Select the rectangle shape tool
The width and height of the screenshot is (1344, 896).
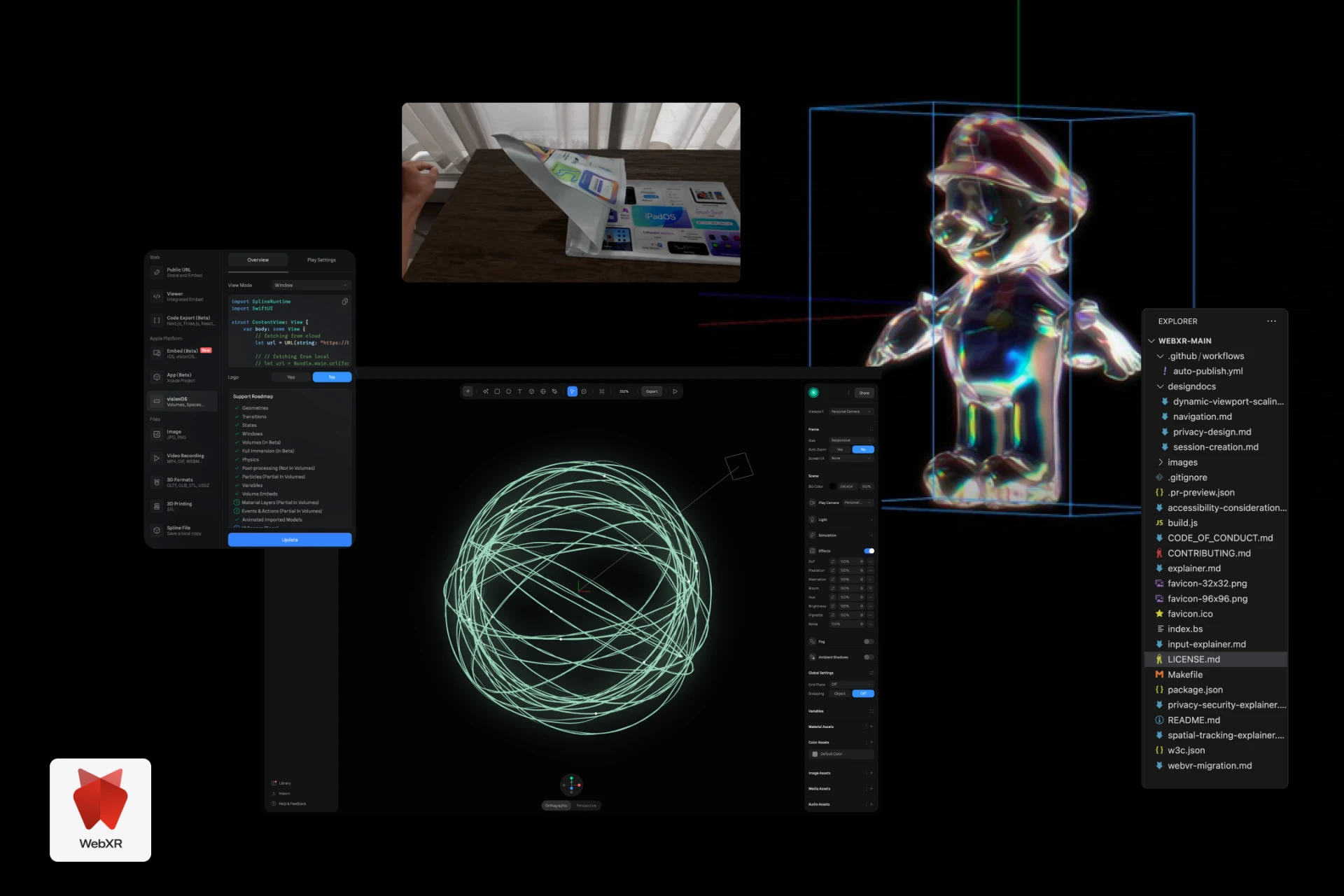pos(497,391)
